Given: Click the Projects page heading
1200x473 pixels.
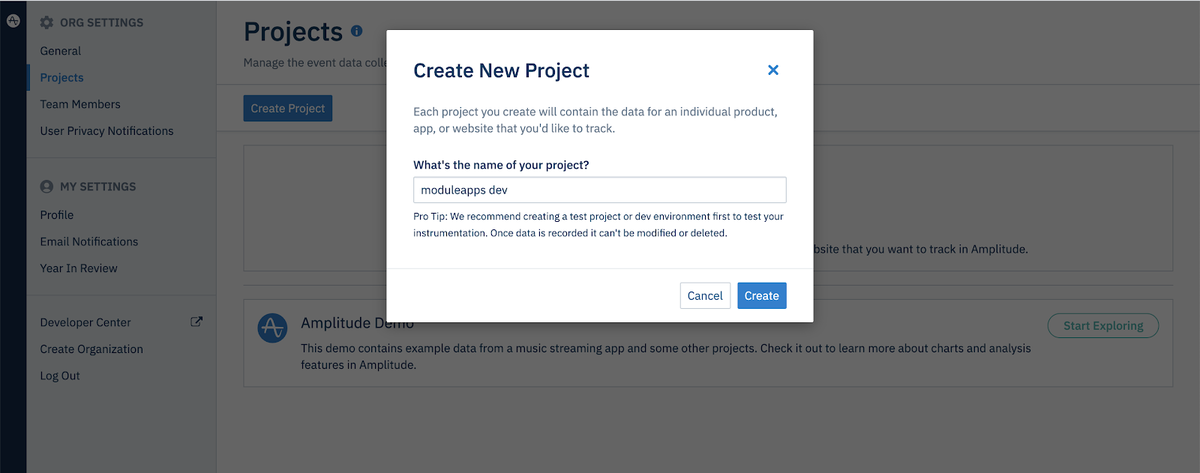Looking at the screenshot, I should (x=293, y=32).
